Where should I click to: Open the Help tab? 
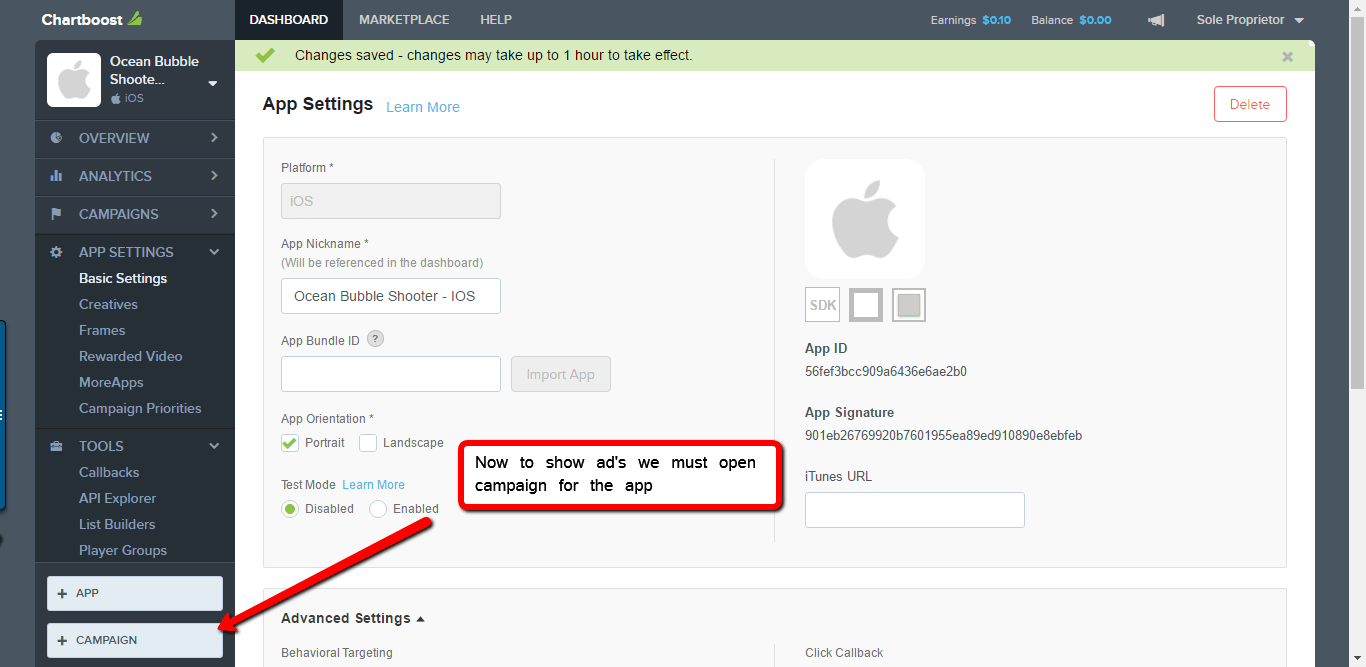coord(496,20)
